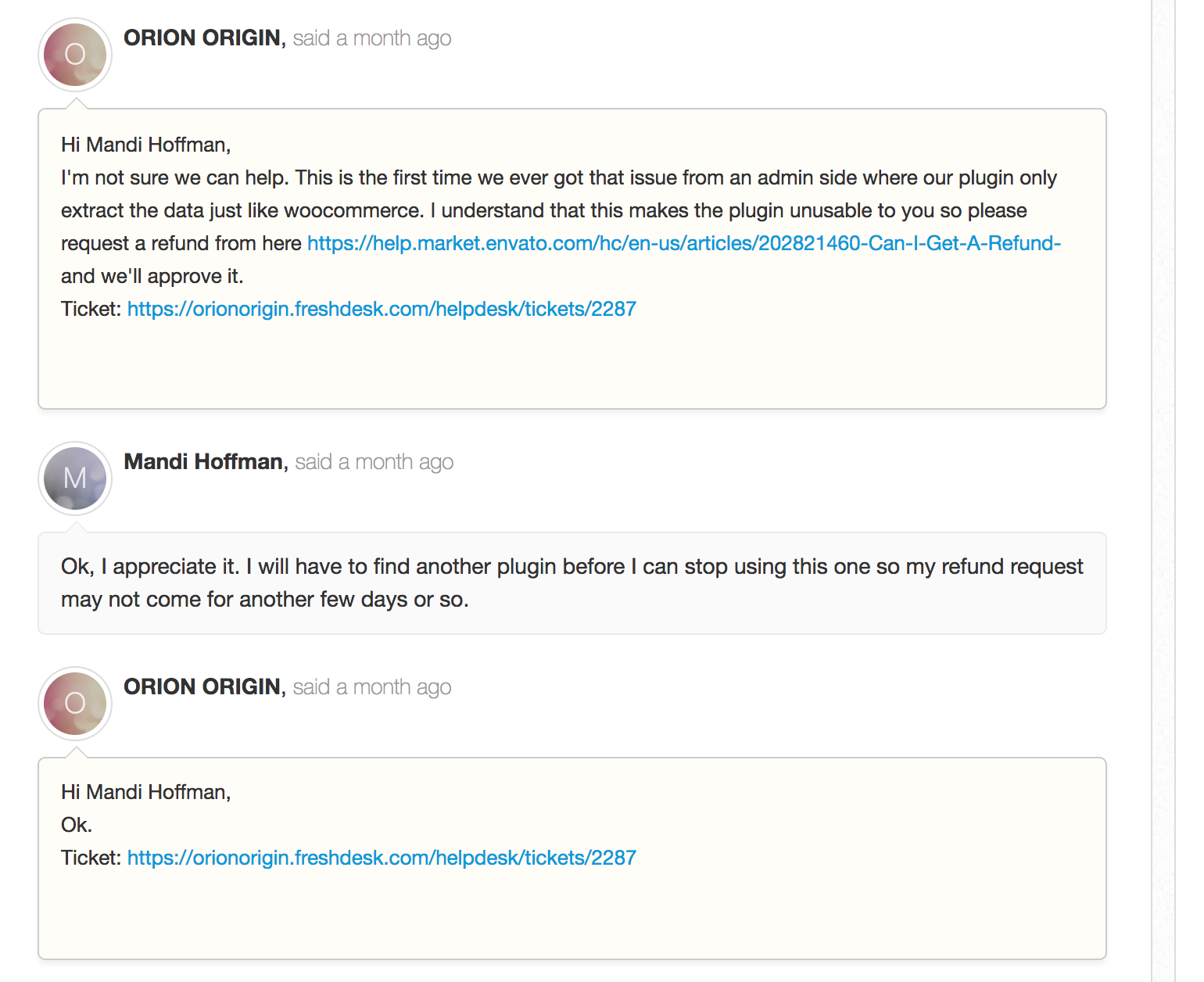
Task: Click the page scrollbar track at right
Action: [x=1163, y=491]
